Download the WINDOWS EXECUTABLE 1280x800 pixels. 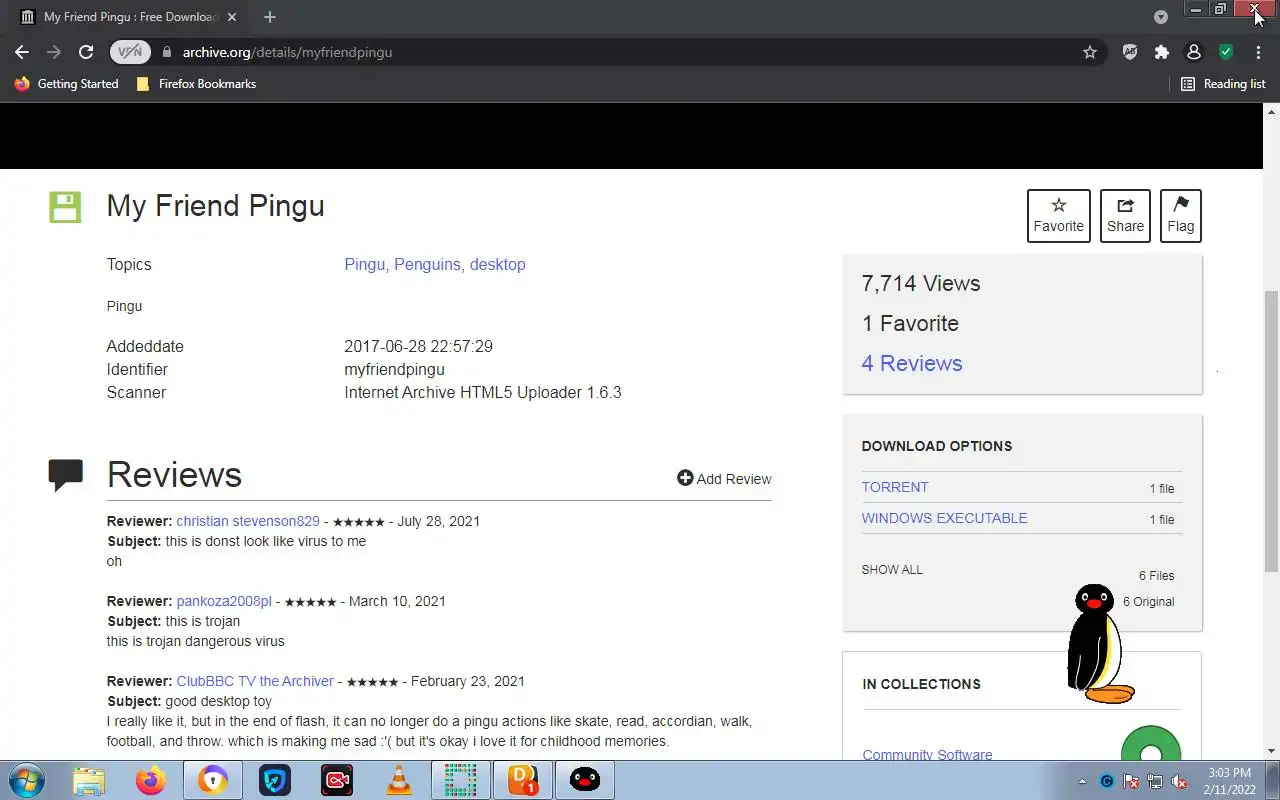coord(944,518)
